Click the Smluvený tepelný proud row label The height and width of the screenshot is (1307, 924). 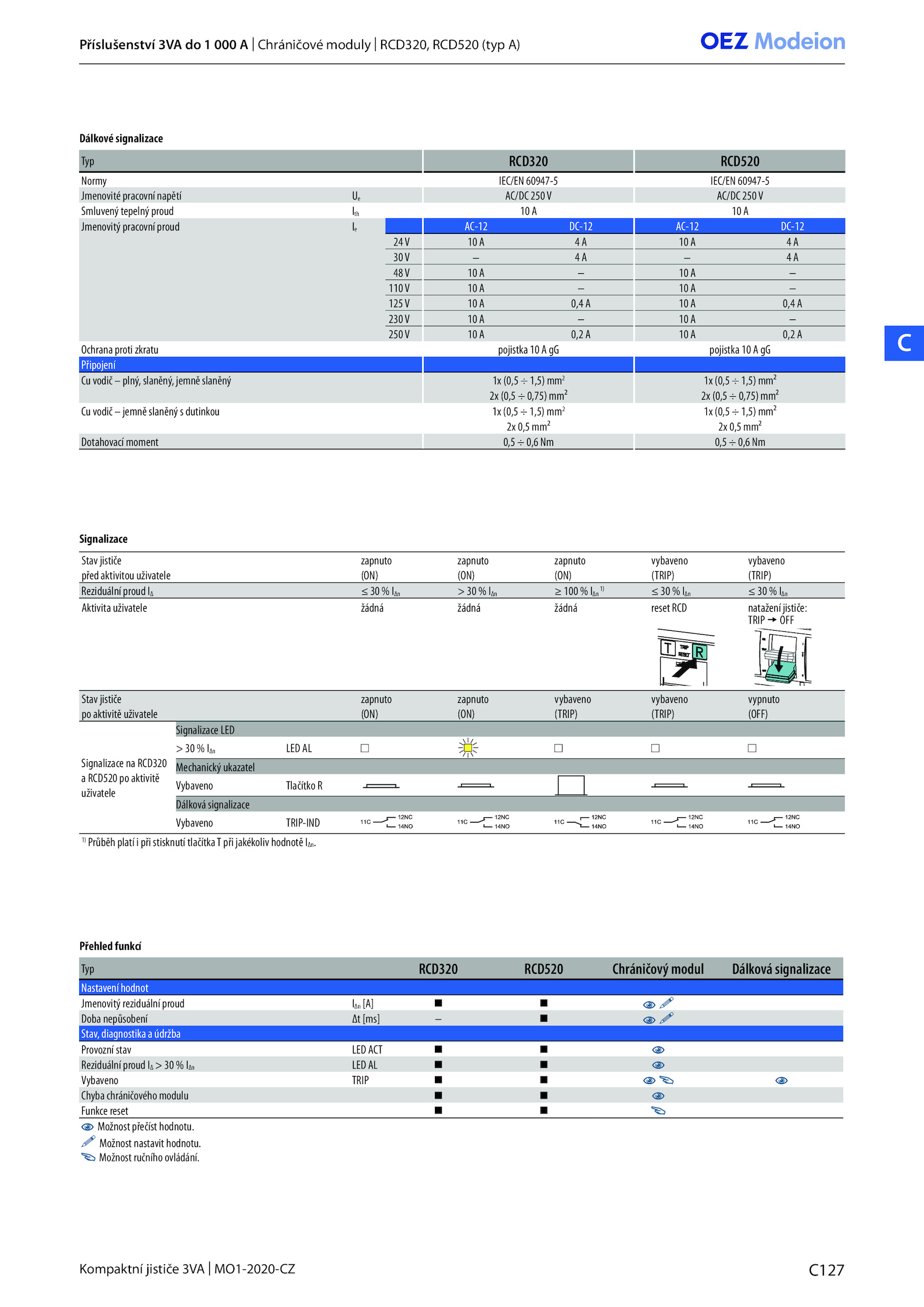127,211
